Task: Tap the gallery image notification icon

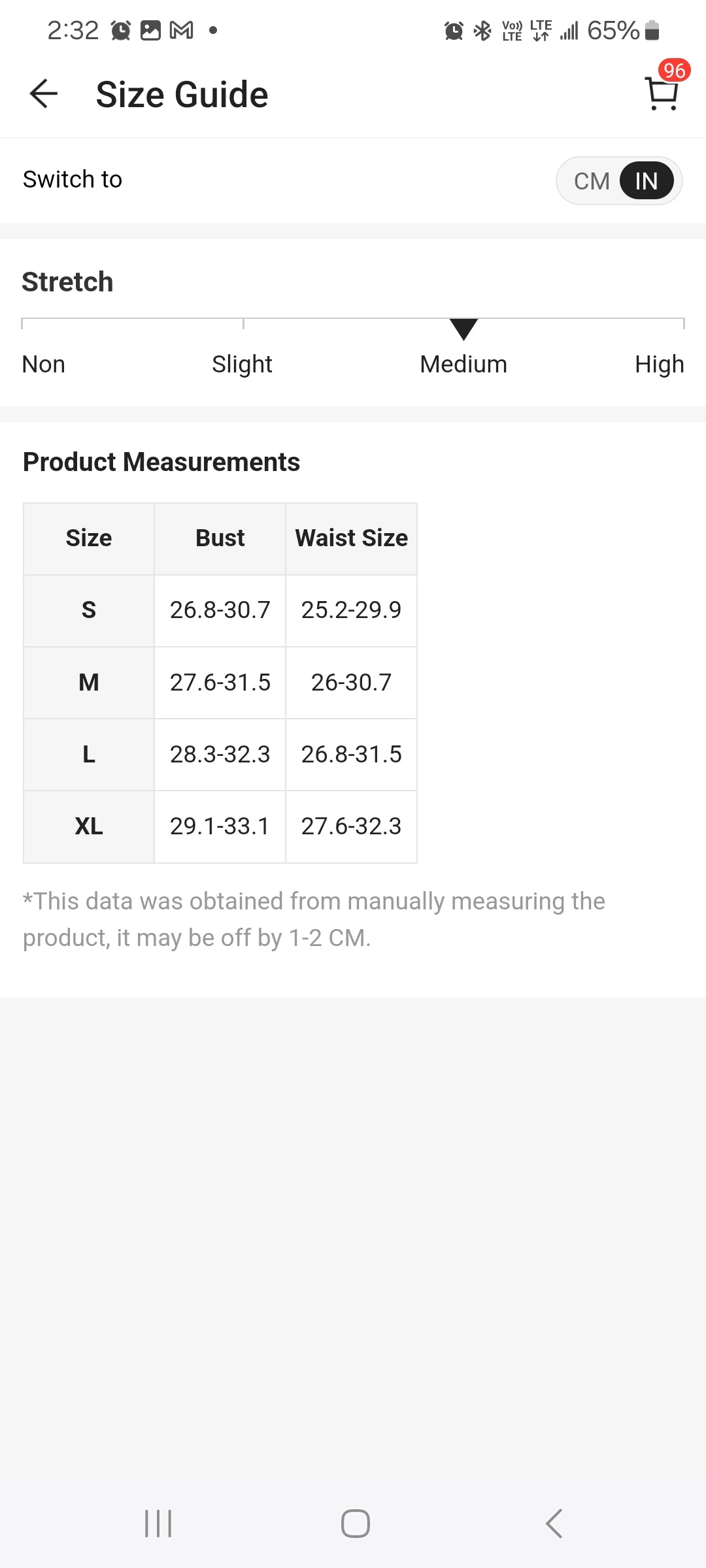Action: 150,30
